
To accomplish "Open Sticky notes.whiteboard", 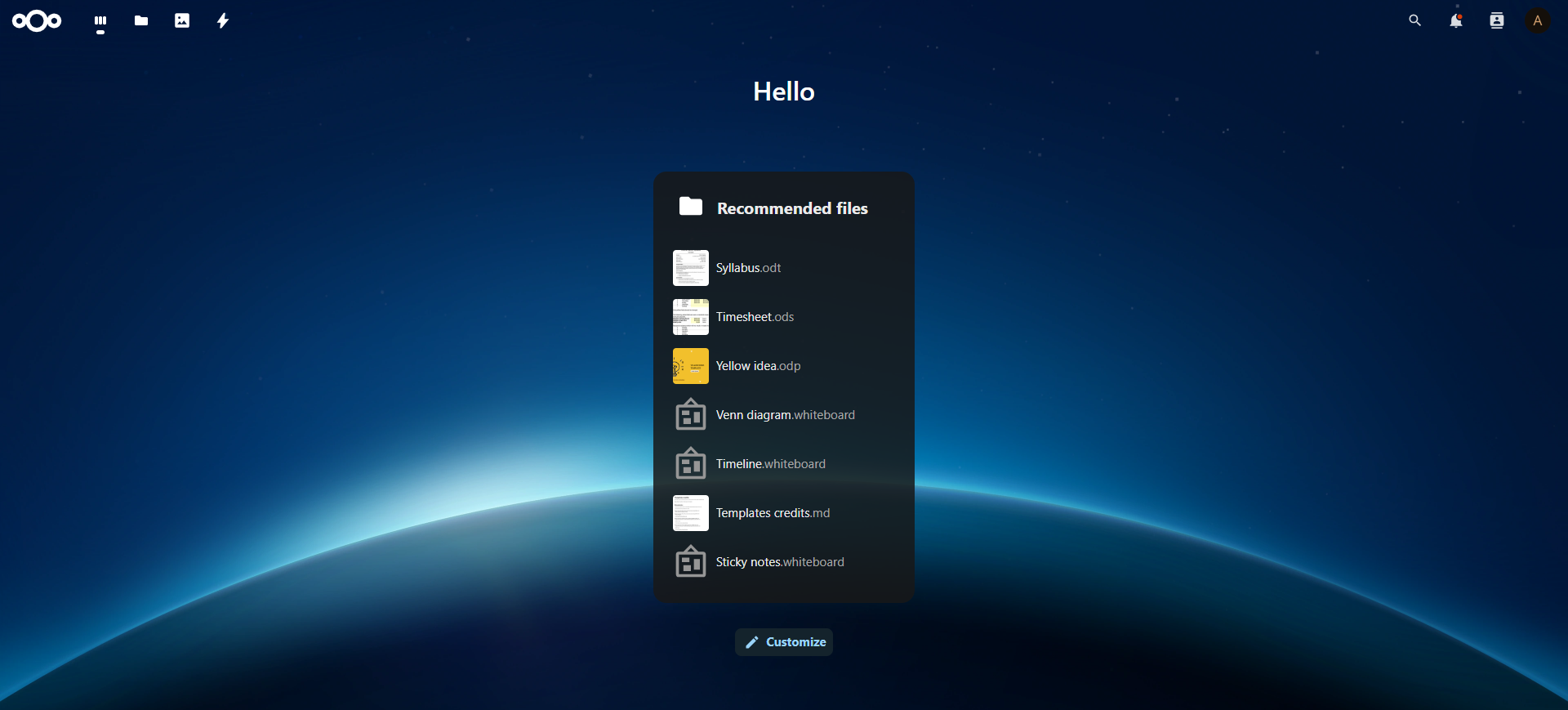I will click(x=780, y=562).
